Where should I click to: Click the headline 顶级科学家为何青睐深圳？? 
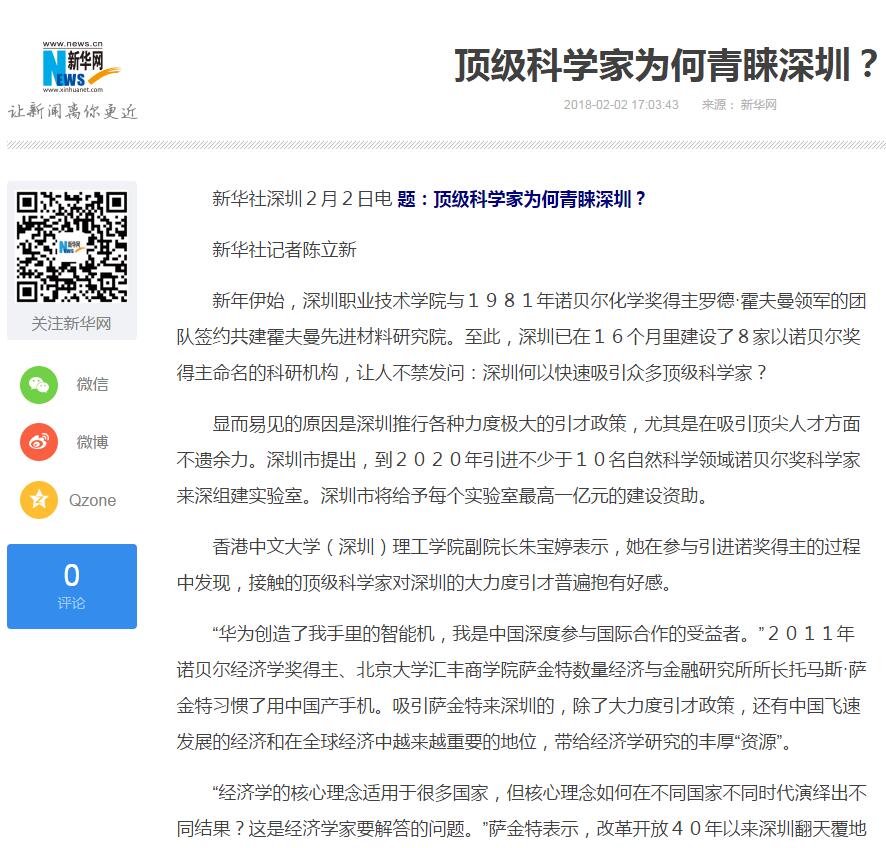(666, 65)
